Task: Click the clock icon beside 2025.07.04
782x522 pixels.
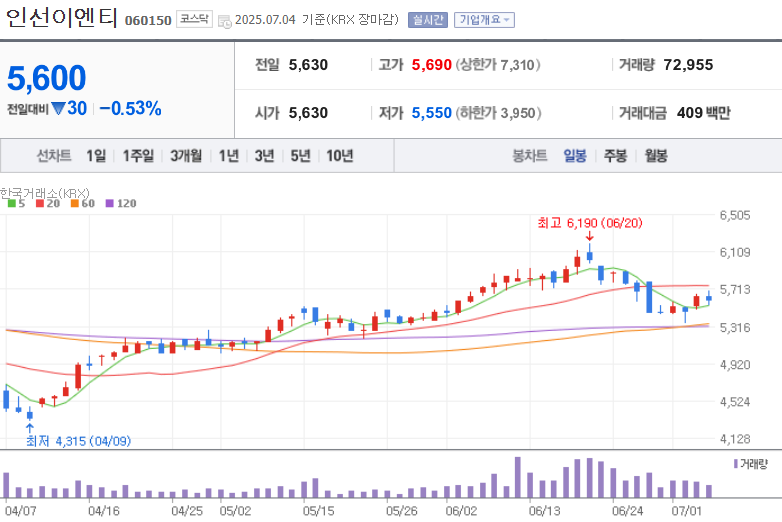Action: [x=225, y=21]
